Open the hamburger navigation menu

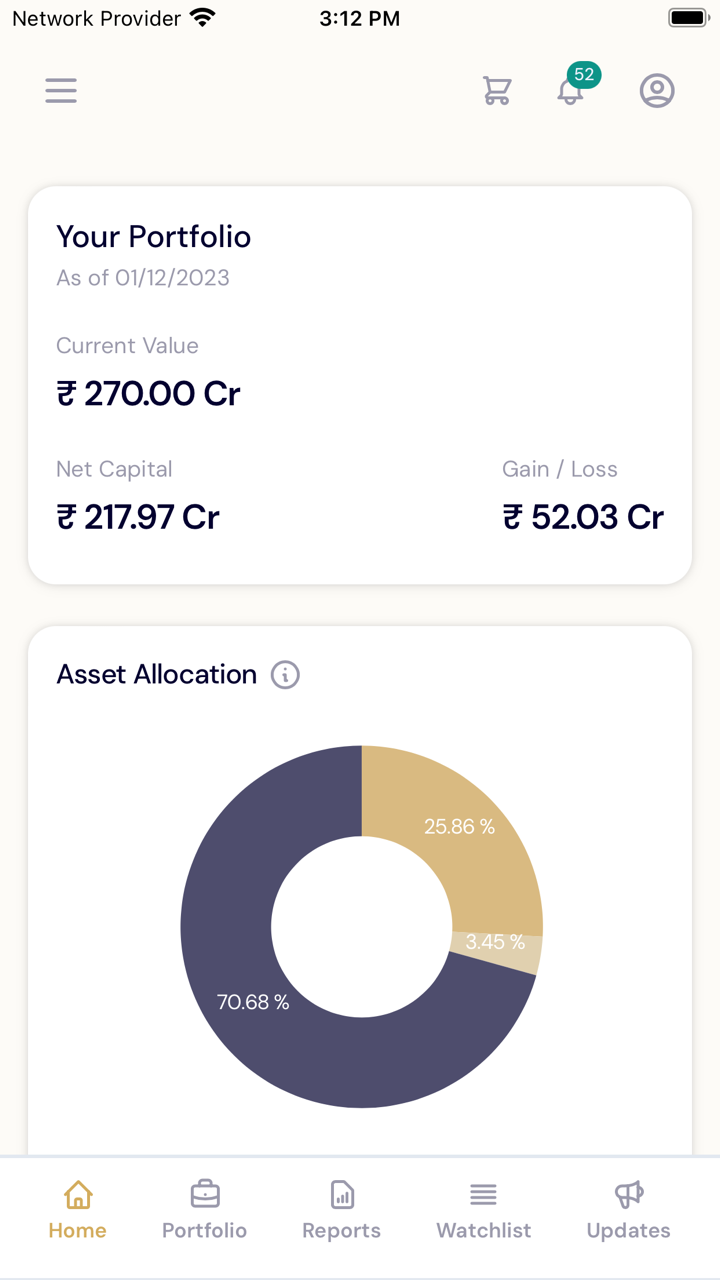[x=61, y=91]
